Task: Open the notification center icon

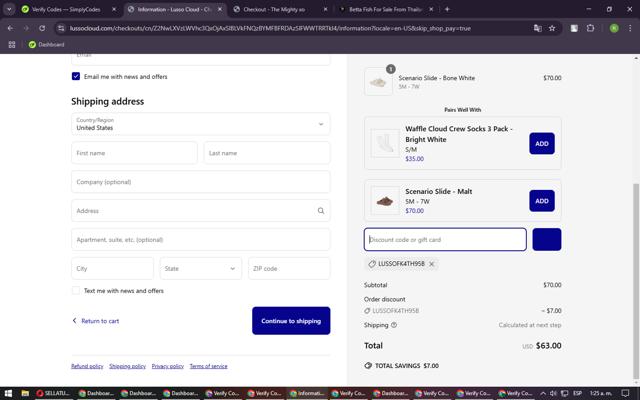Action: click(x=625, y=393)
